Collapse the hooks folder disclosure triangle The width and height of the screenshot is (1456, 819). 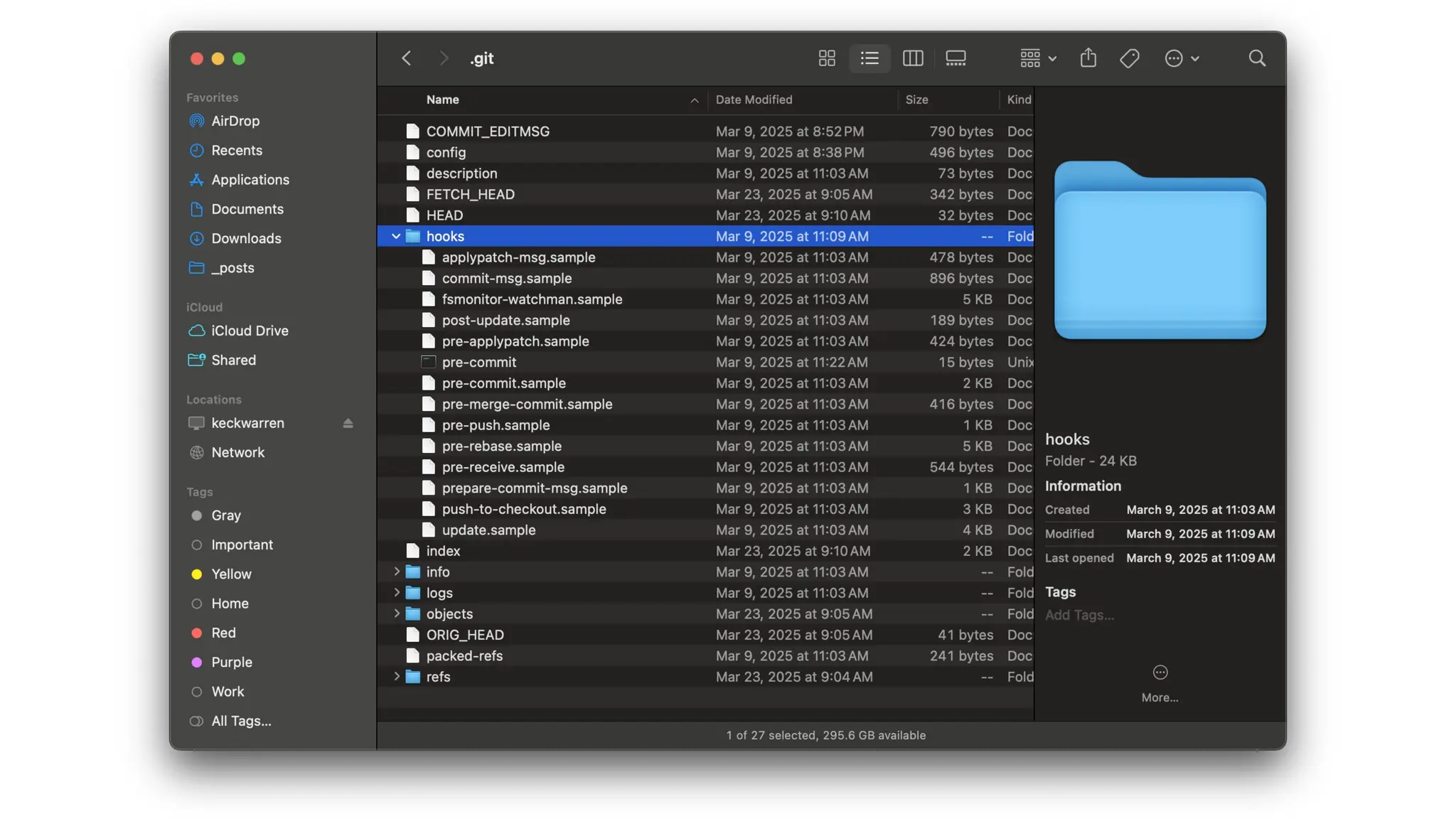click(396, 236)
